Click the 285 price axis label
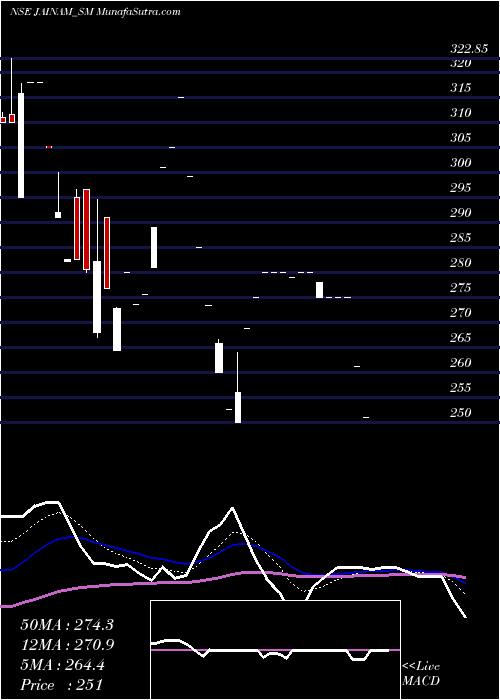 point(460,238)
